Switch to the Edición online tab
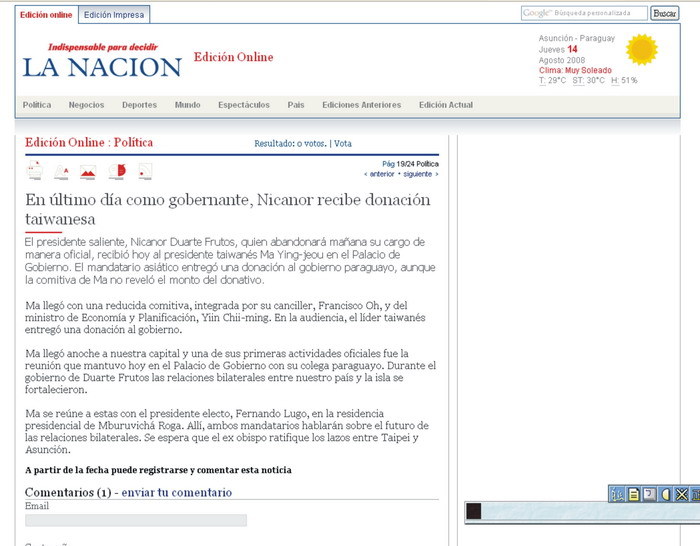 tap(46, 15)
